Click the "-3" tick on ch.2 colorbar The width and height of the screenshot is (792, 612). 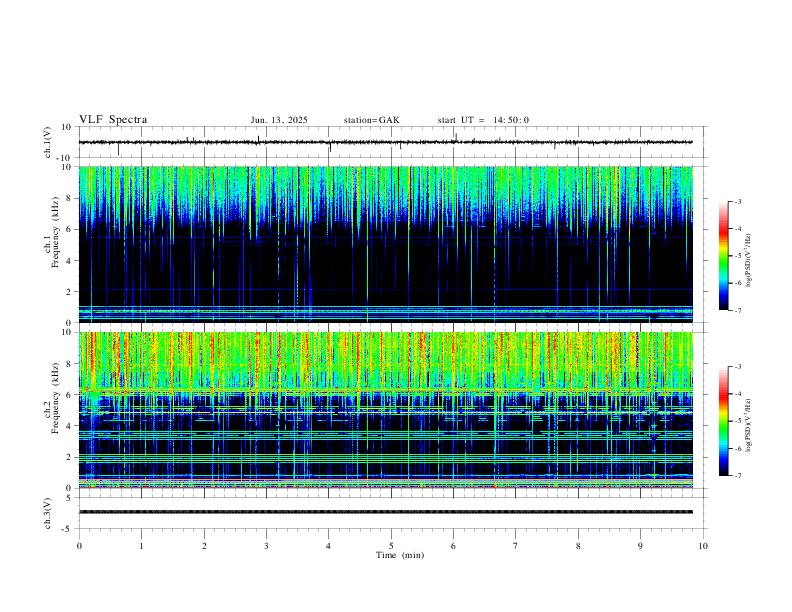coord(738,367)
